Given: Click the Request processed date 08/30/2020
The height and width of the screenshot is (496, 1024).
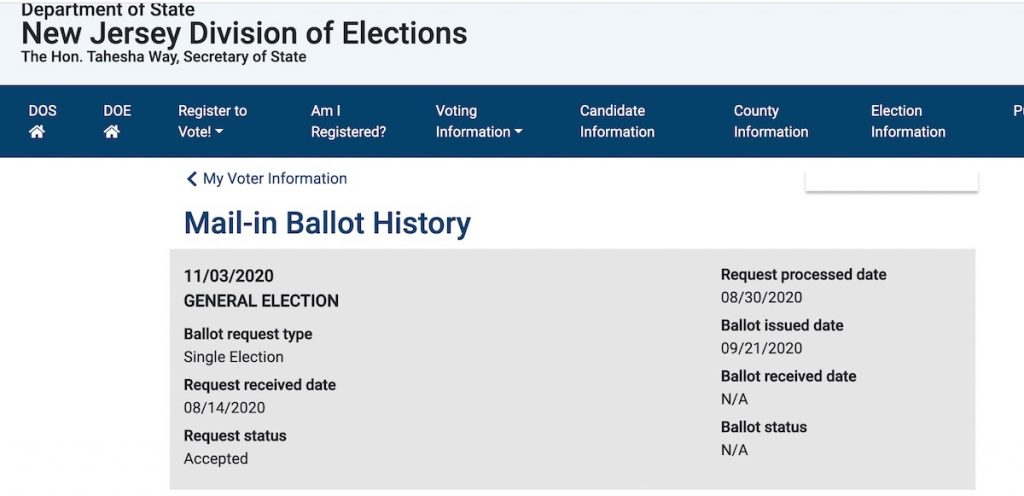Looking at the screenshot, I should [x=761, y=297].
